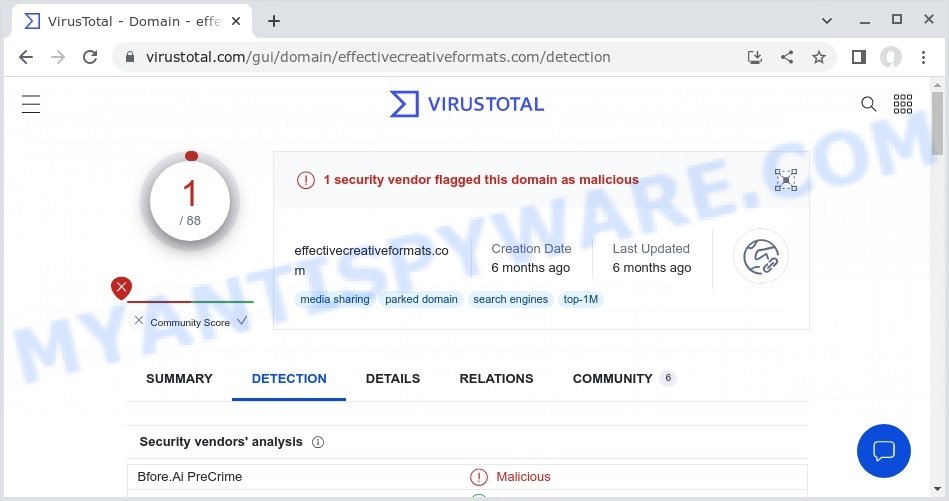Open the Chrome profile avatar
The height and width of the screenshot is (501, 949).
coord(891,57)
